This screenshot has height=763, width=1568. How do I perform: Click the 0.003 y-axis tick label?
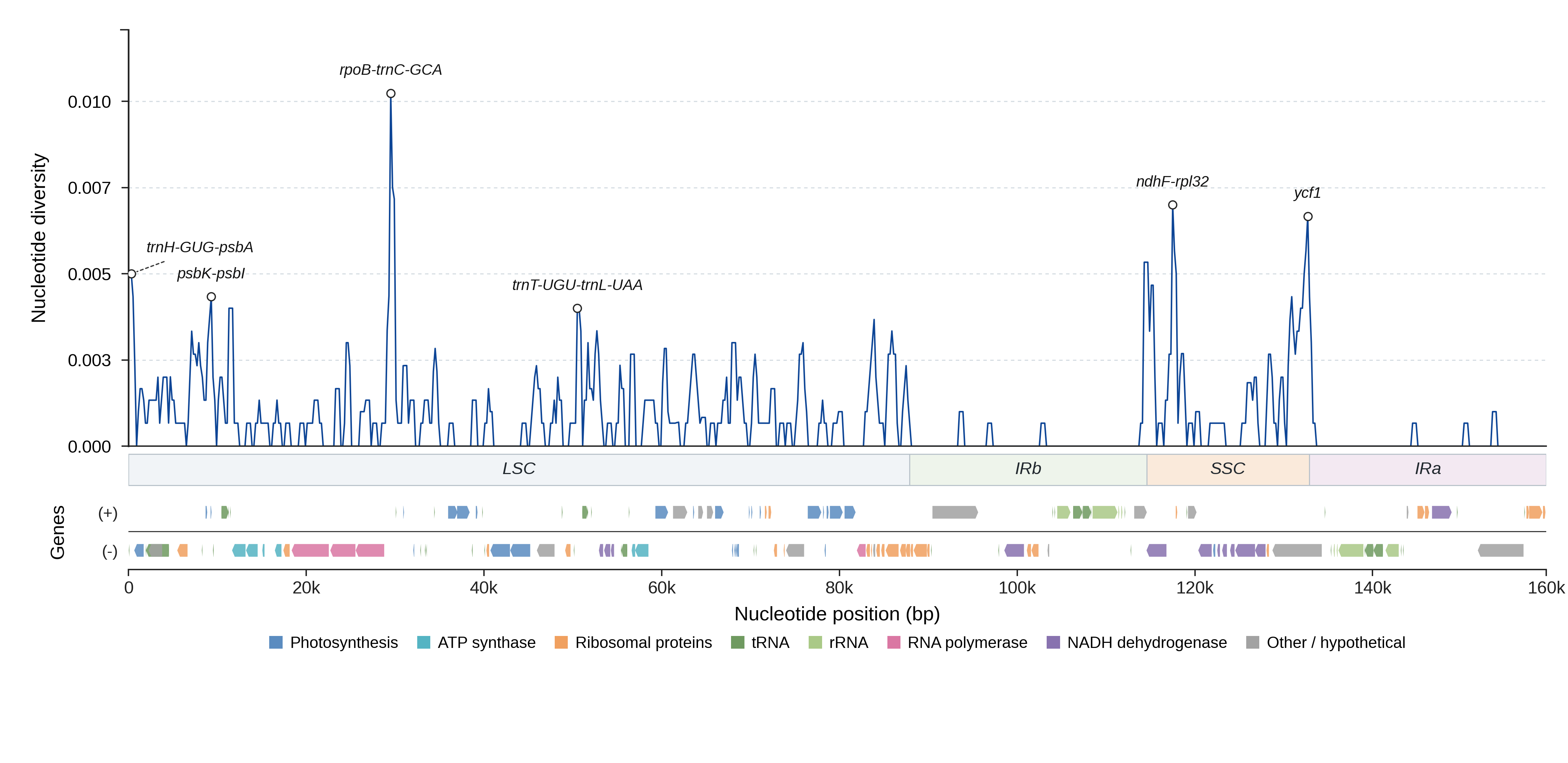(90, 360)
